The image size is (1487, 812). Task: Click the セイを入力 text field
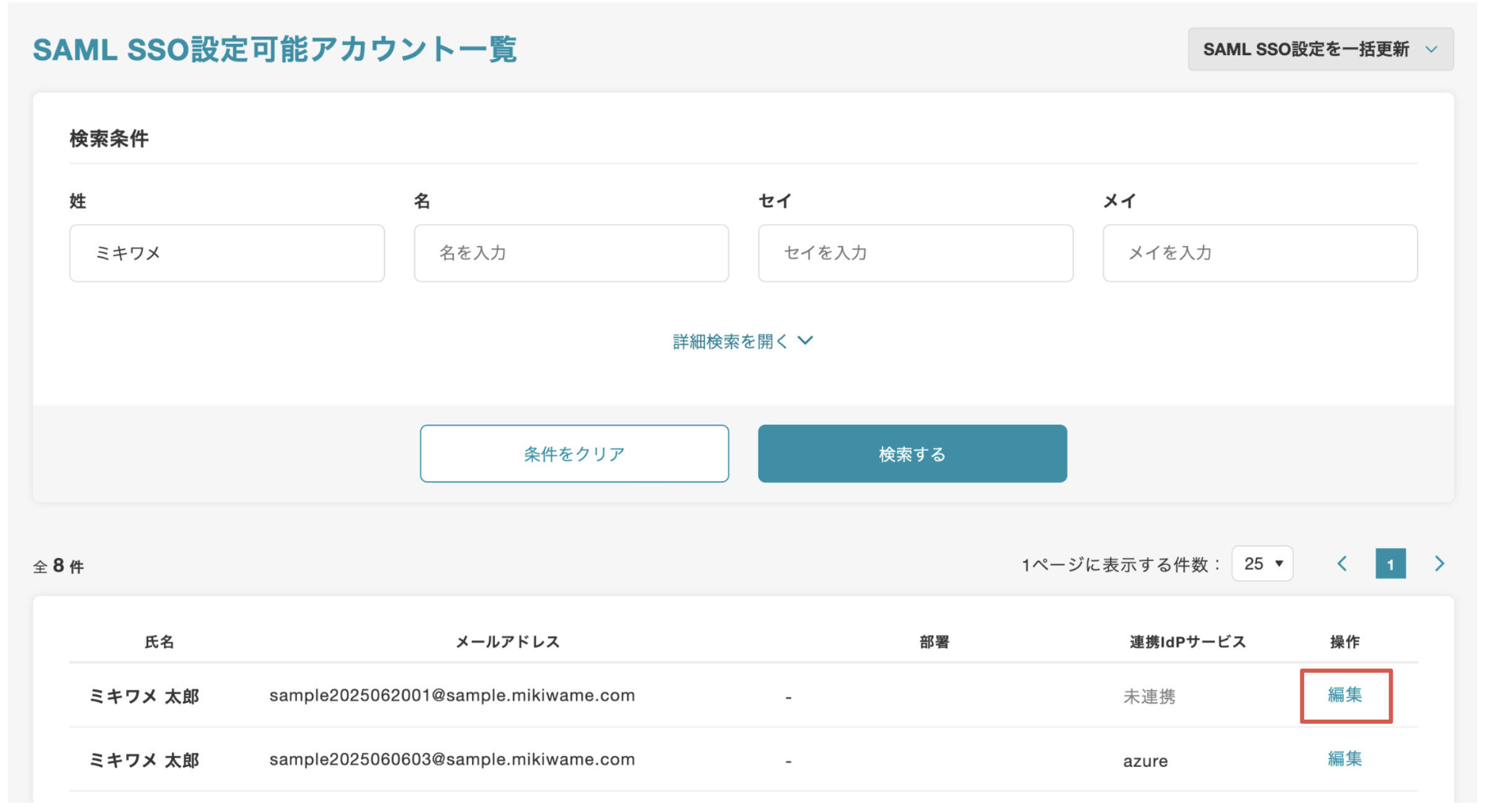pos(915,253)
